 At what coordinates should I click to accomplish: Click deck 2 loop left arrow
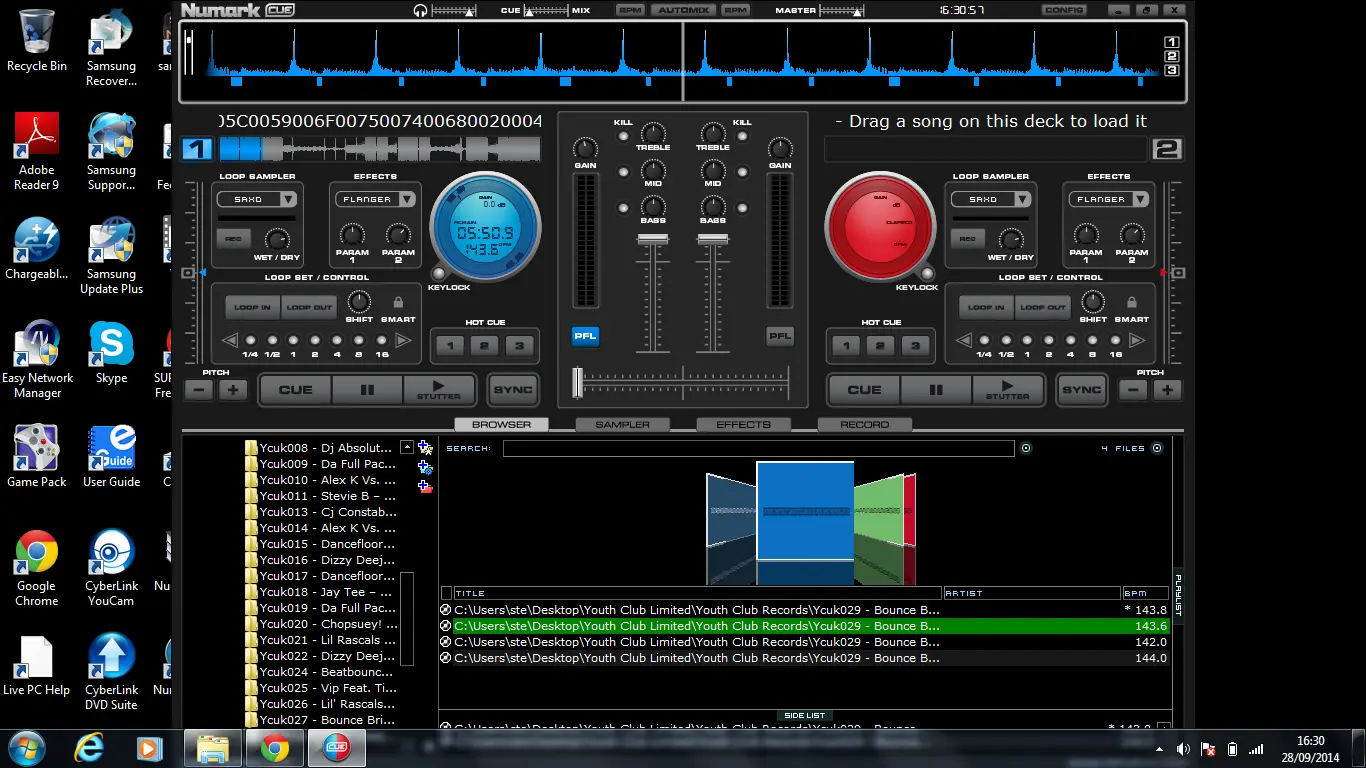964,340
